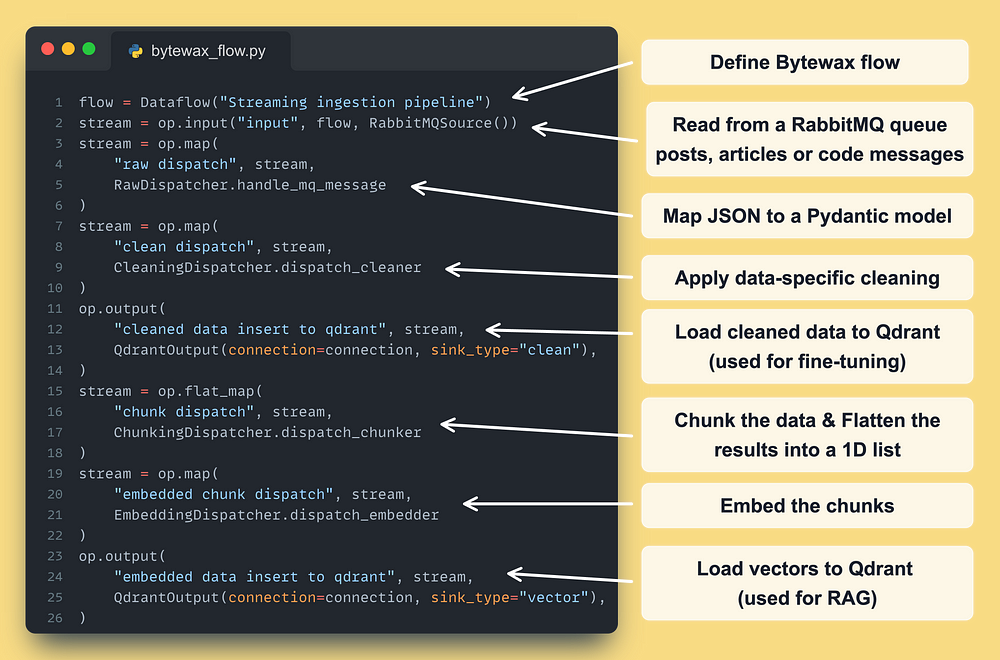
Task: Click the 'Apply data-specific cleaning' label
Action: (807, 278)
